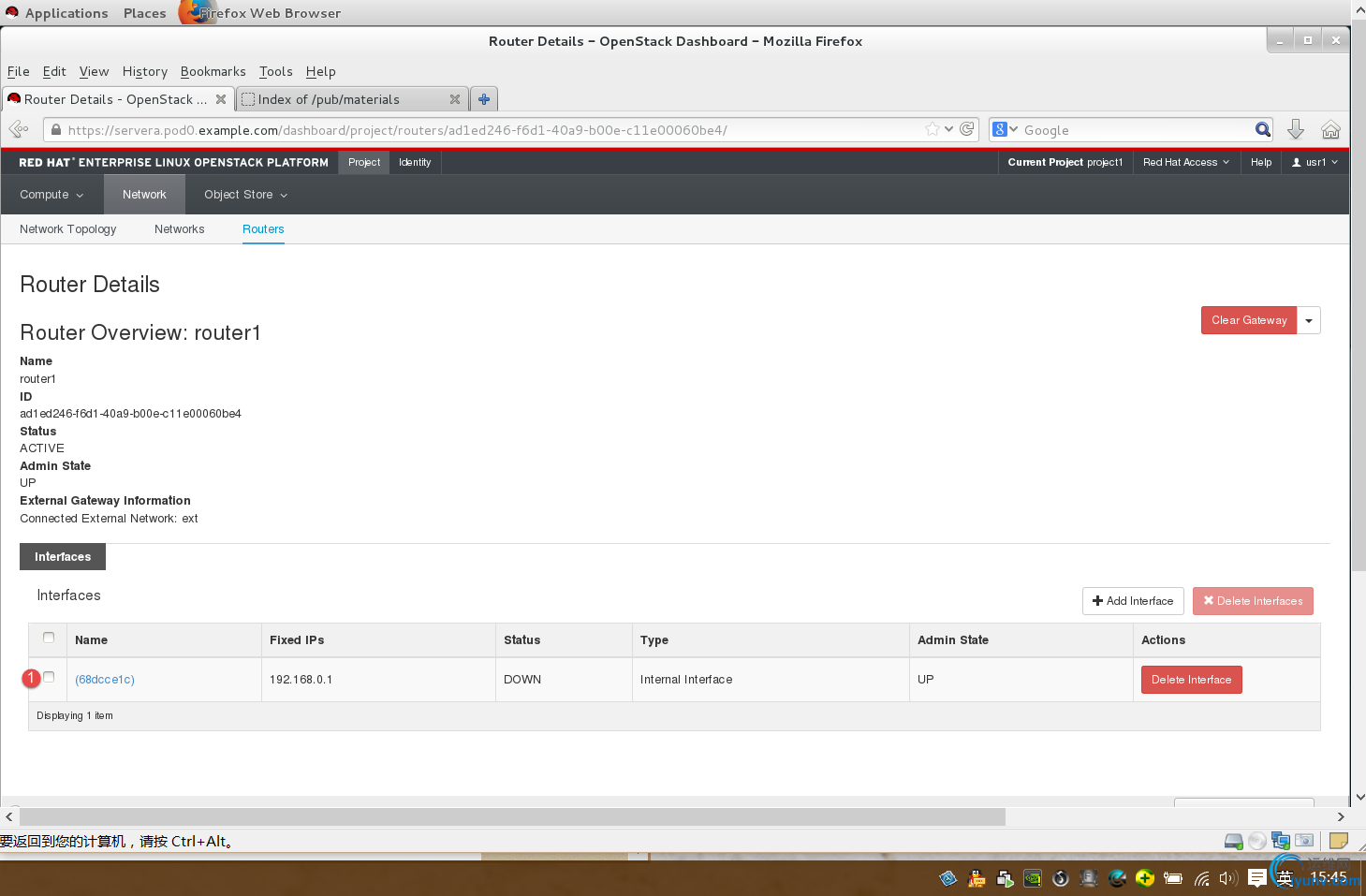The image size is (1366, 896).
Task: Click the red hat icon in top panel
Action: click(x=11, y=12)
